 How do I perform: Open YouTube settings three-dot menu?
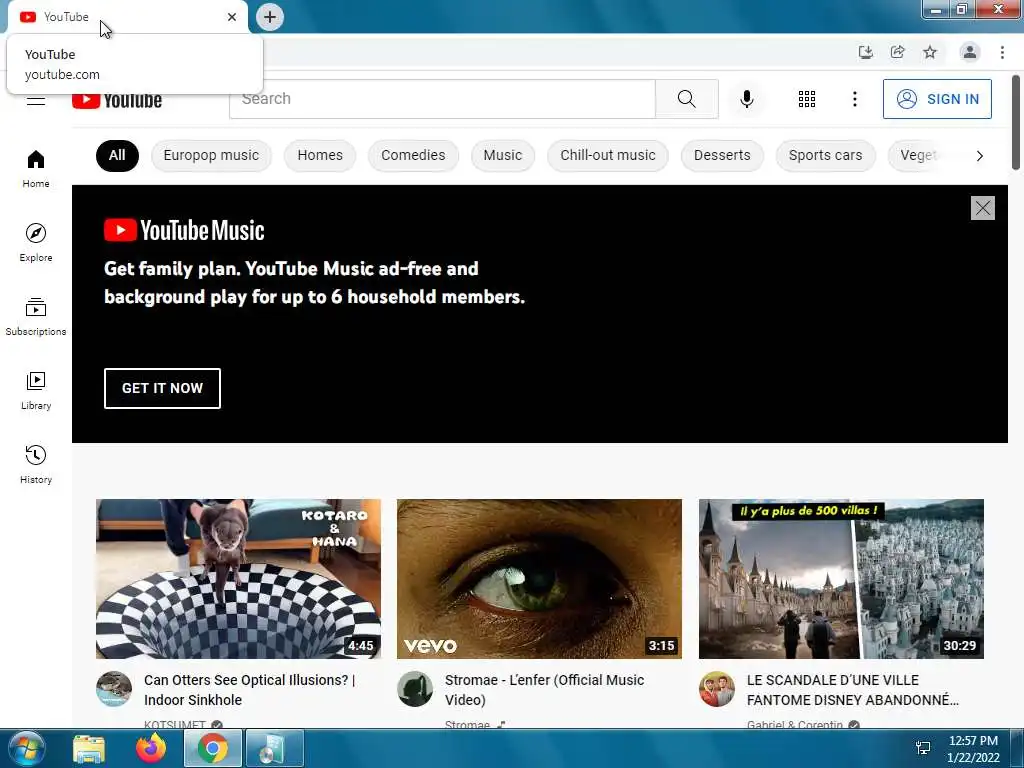pyautogui.click(x=854, y=99)
